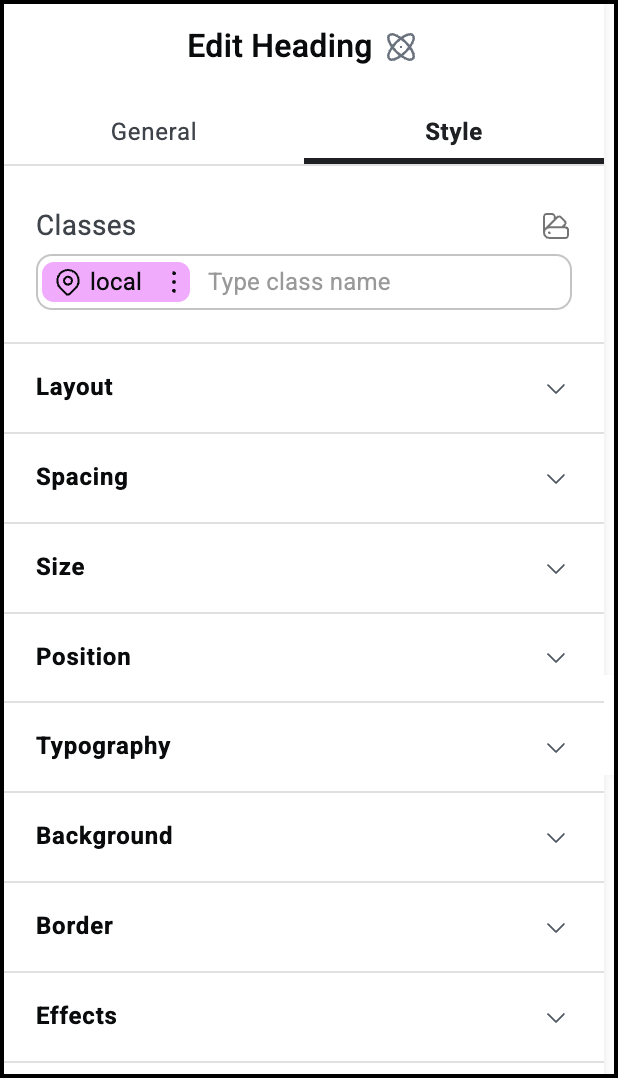Expand the Size section chevron
The width and height of the screenshot is (618, 1078).
pyautogui.click(x=556, y=568)
